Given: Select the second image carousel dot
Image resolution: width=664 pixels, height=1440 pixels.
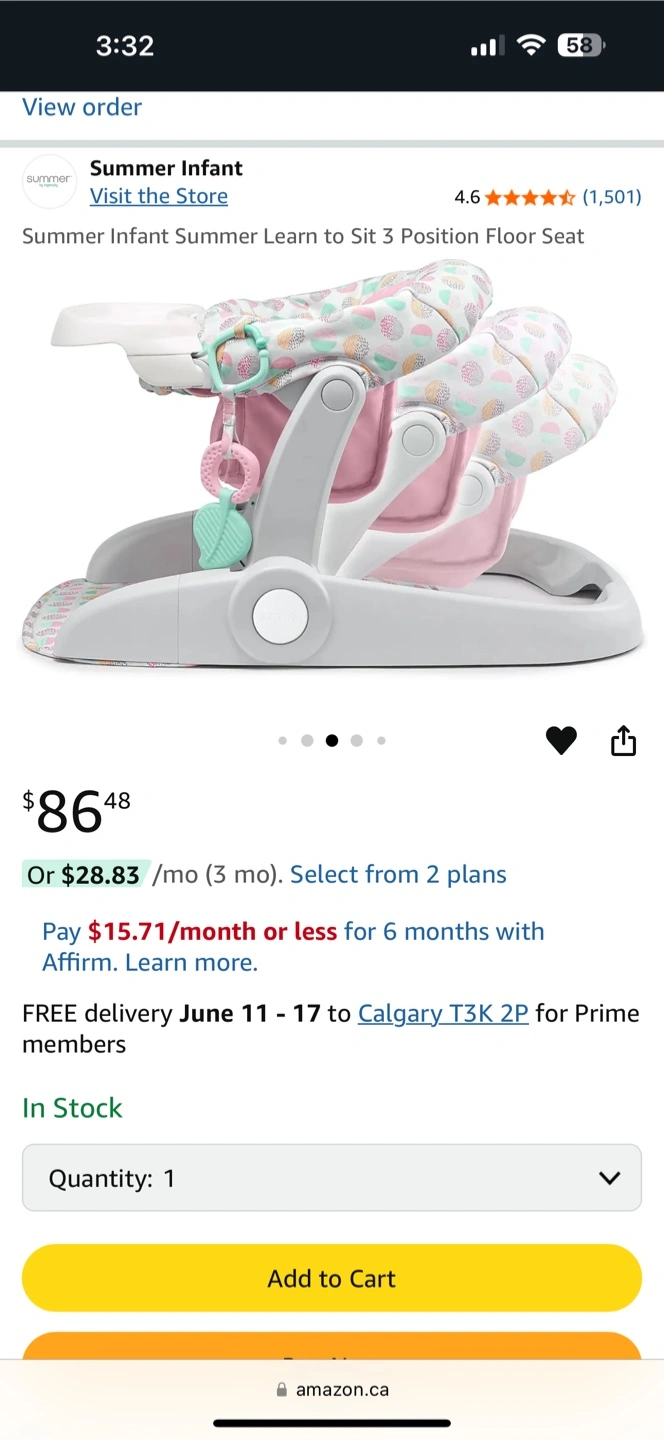Looking at the screenshot, I should pos(307,741).
